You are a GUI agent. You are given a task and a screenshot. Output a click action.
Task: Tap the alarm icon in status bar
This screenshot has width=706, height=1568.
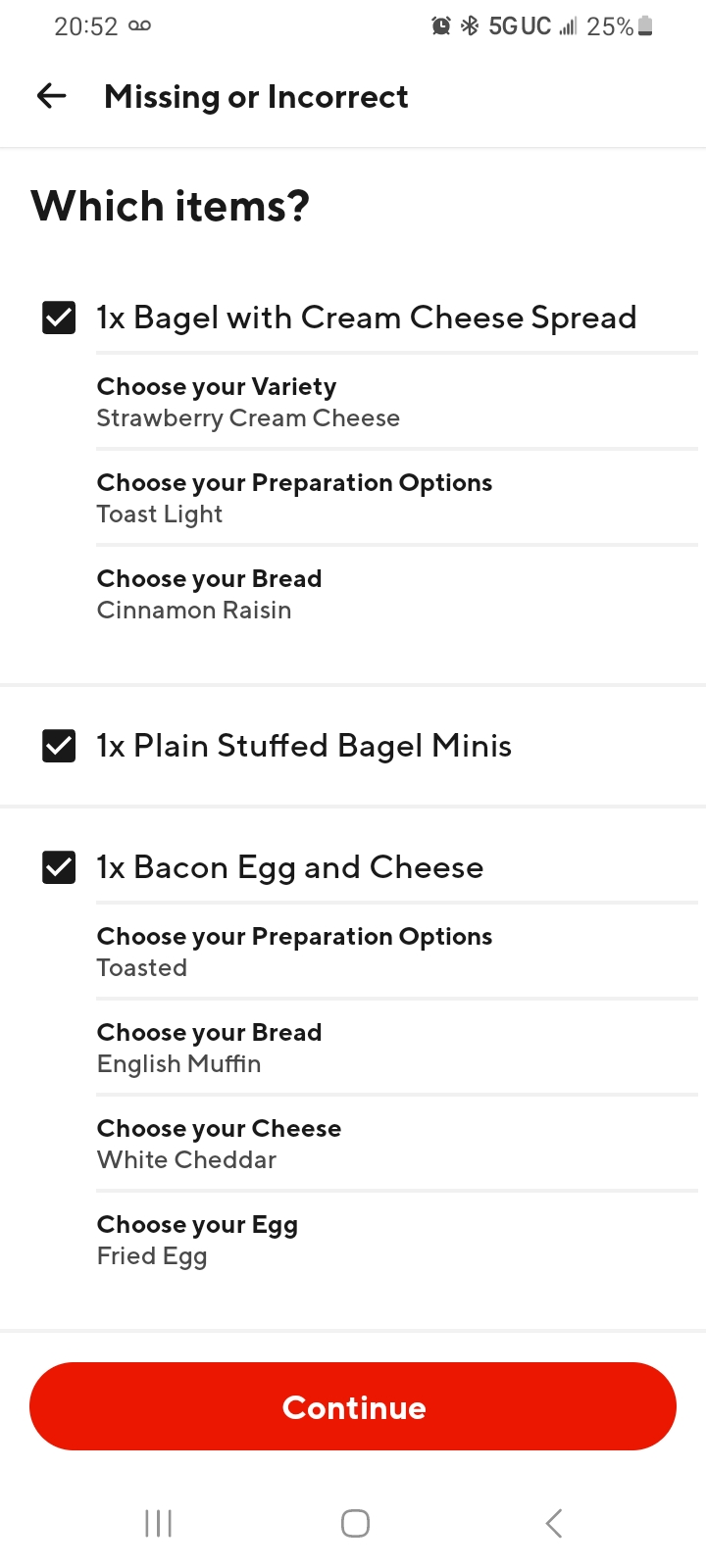441,26
